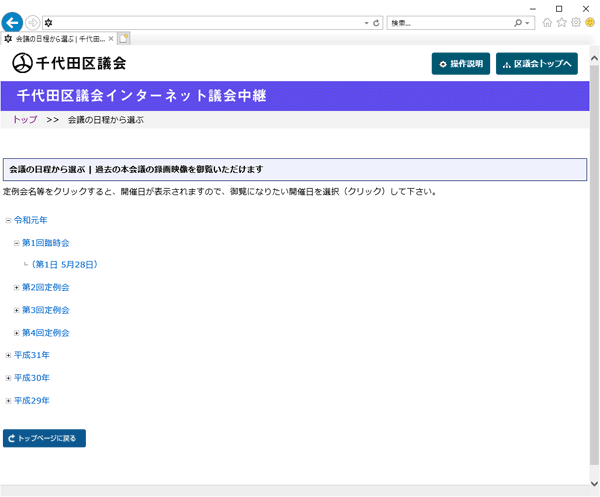Open the 第1日 5月28日 session link
Image resolution: width=600 pixels, height=497 pixels.
[x=64, y=264]
